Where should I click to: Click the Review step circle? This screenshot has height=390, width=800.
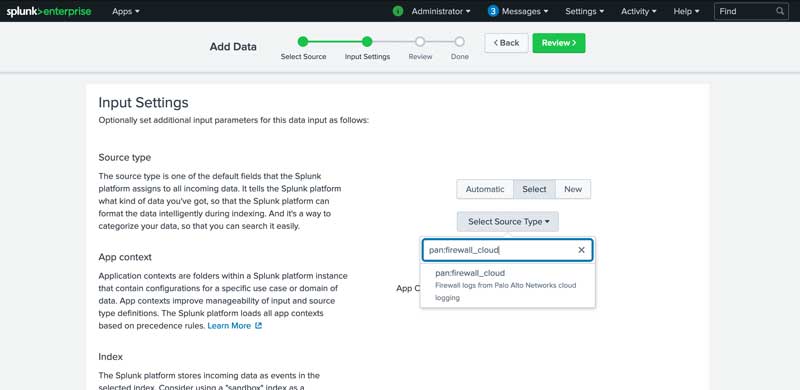click(x=420, y=41)
